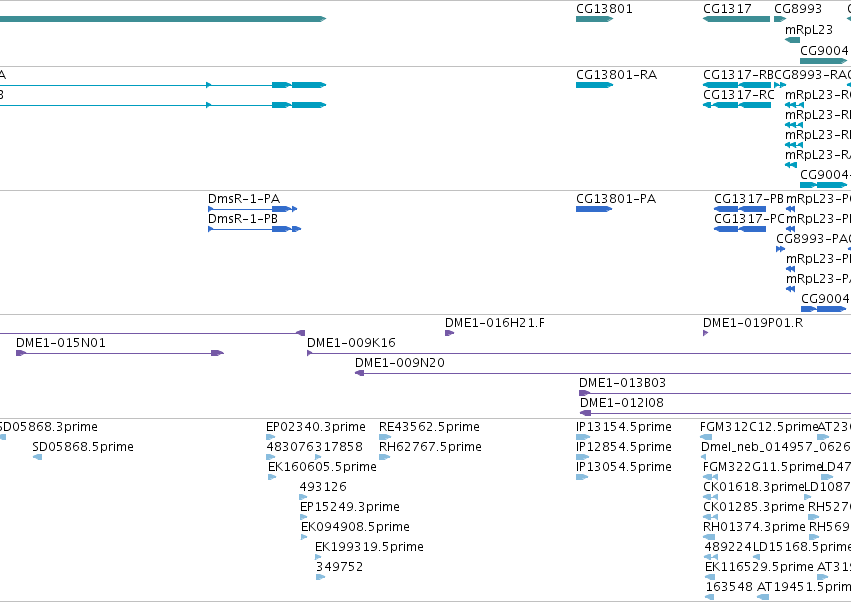Select the 163548 EST label
The width and height of the screenshot is (851, 602).
[x=729, y=587]
